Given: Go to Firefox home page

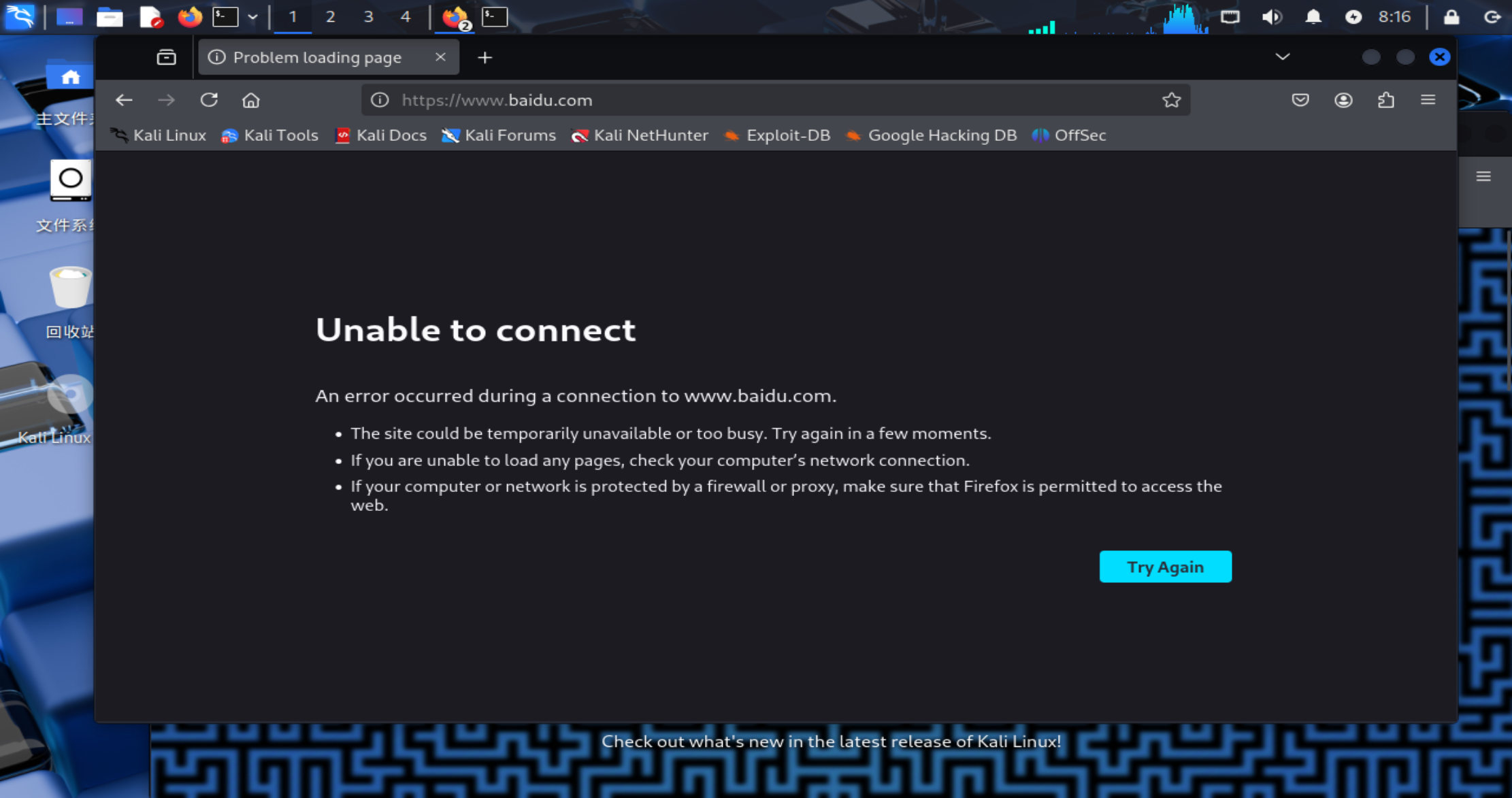Looking at the screenshot, I should tap(251, 100).
